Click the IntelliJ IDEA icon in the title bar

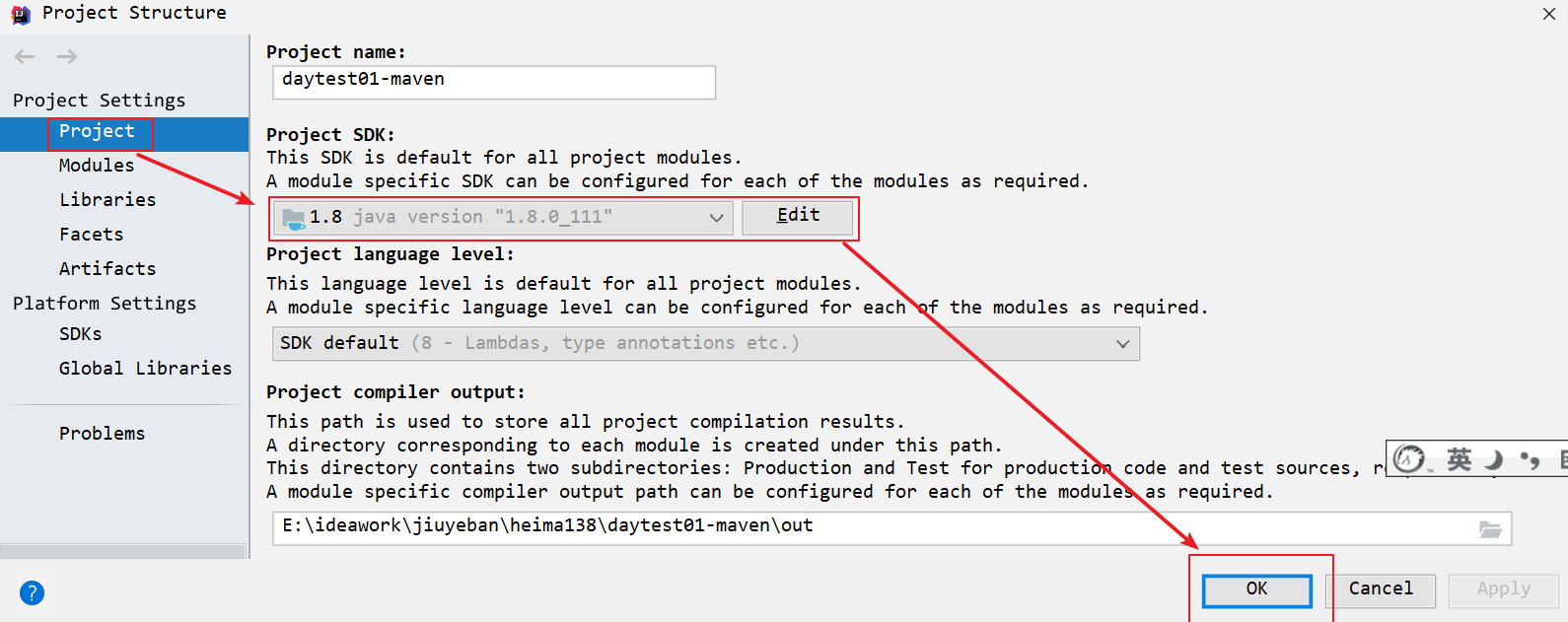click(x=21, y=14)
